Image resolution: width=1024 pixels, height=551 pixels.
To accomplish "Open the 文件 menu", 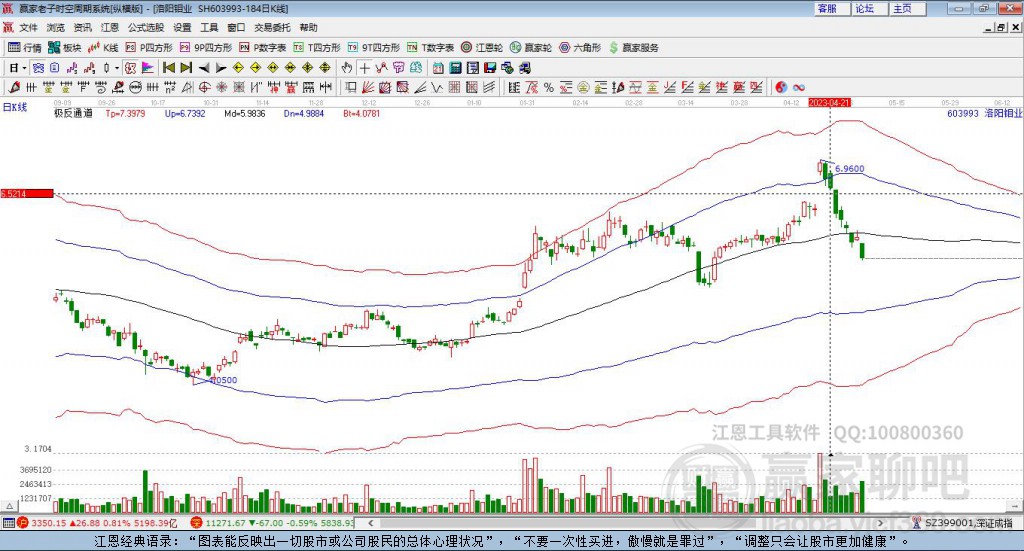I will (x=28, y=27).
